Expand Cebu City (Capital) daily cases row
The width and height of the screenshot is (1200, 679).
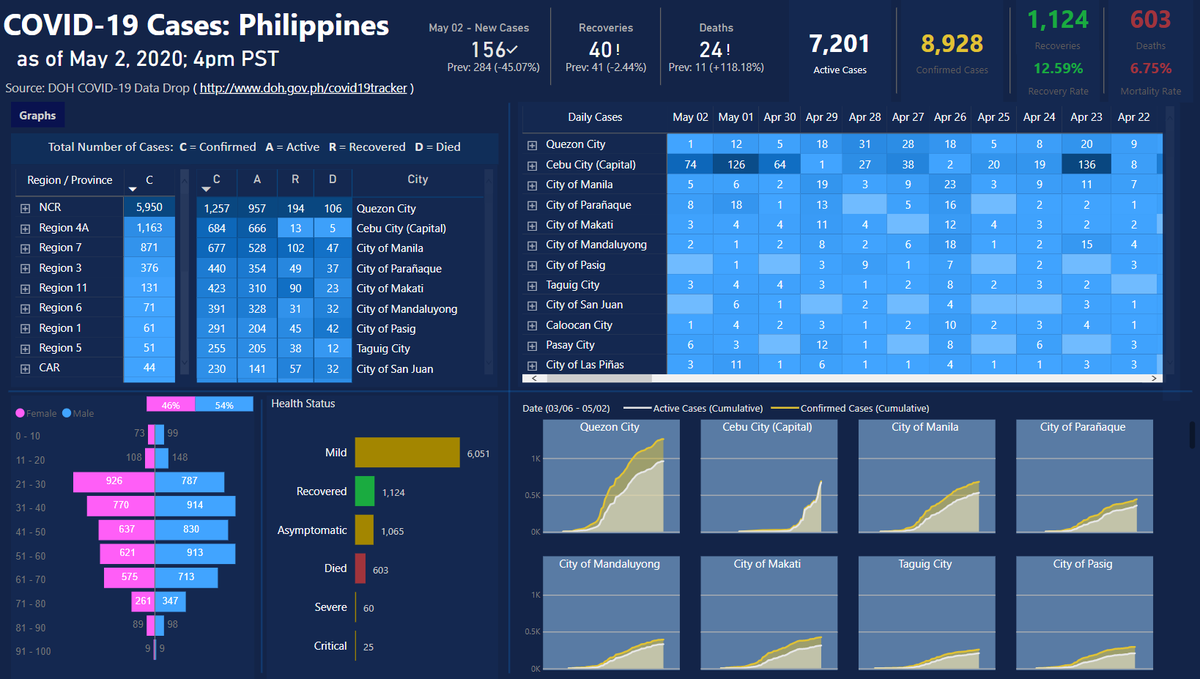click(532, 165)
